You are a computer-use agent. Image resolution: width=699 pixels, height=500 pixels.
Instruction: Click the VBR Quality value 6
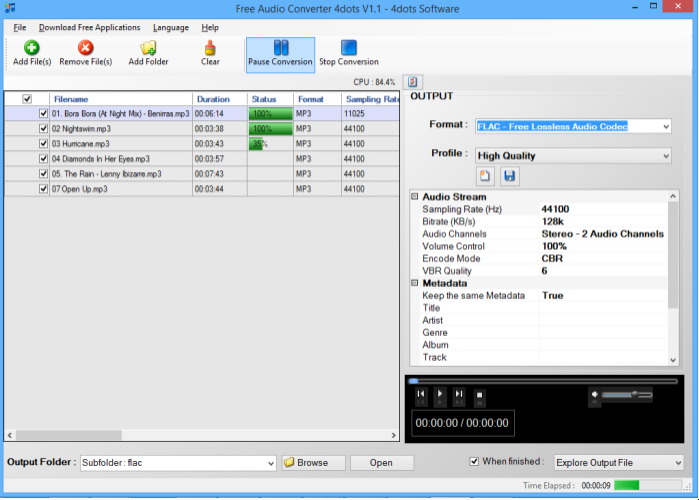[544, 271]
